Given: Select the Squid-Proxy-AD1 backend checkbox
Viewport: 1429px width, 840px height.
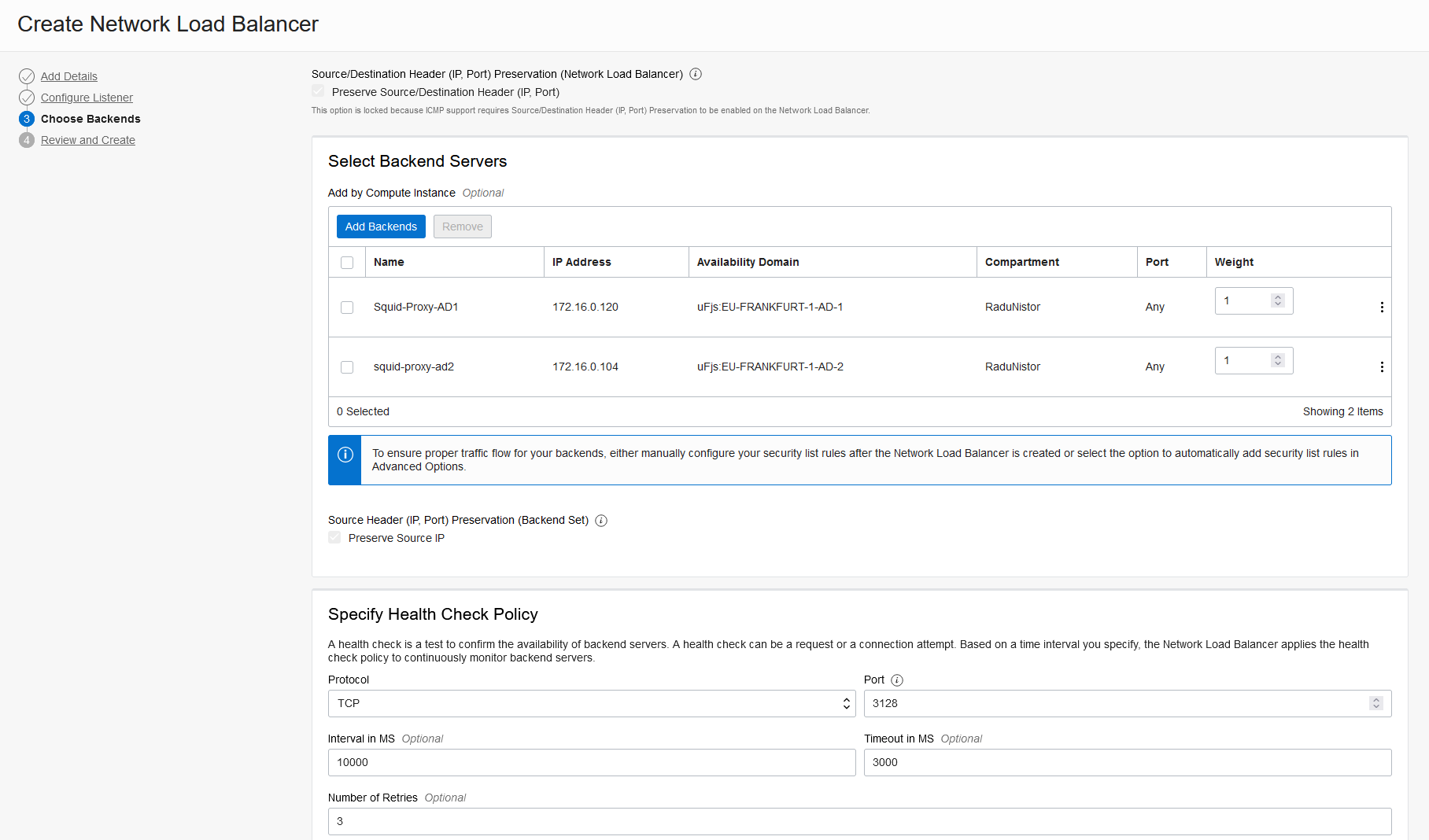Looking at the screenshot, I should click(347, 308).
